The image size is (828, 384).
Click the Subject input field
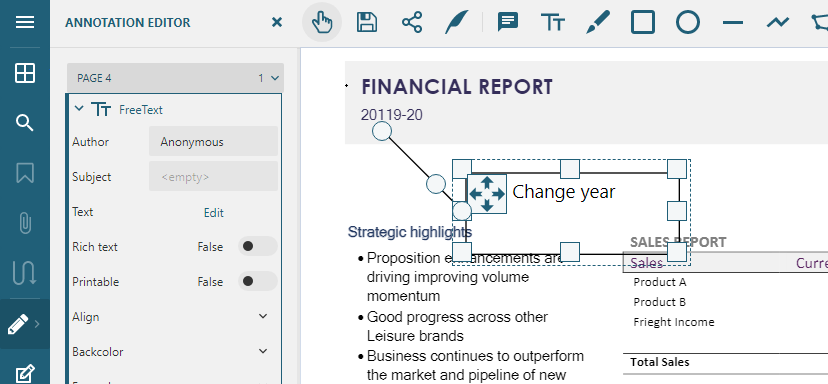coord(213,176)
